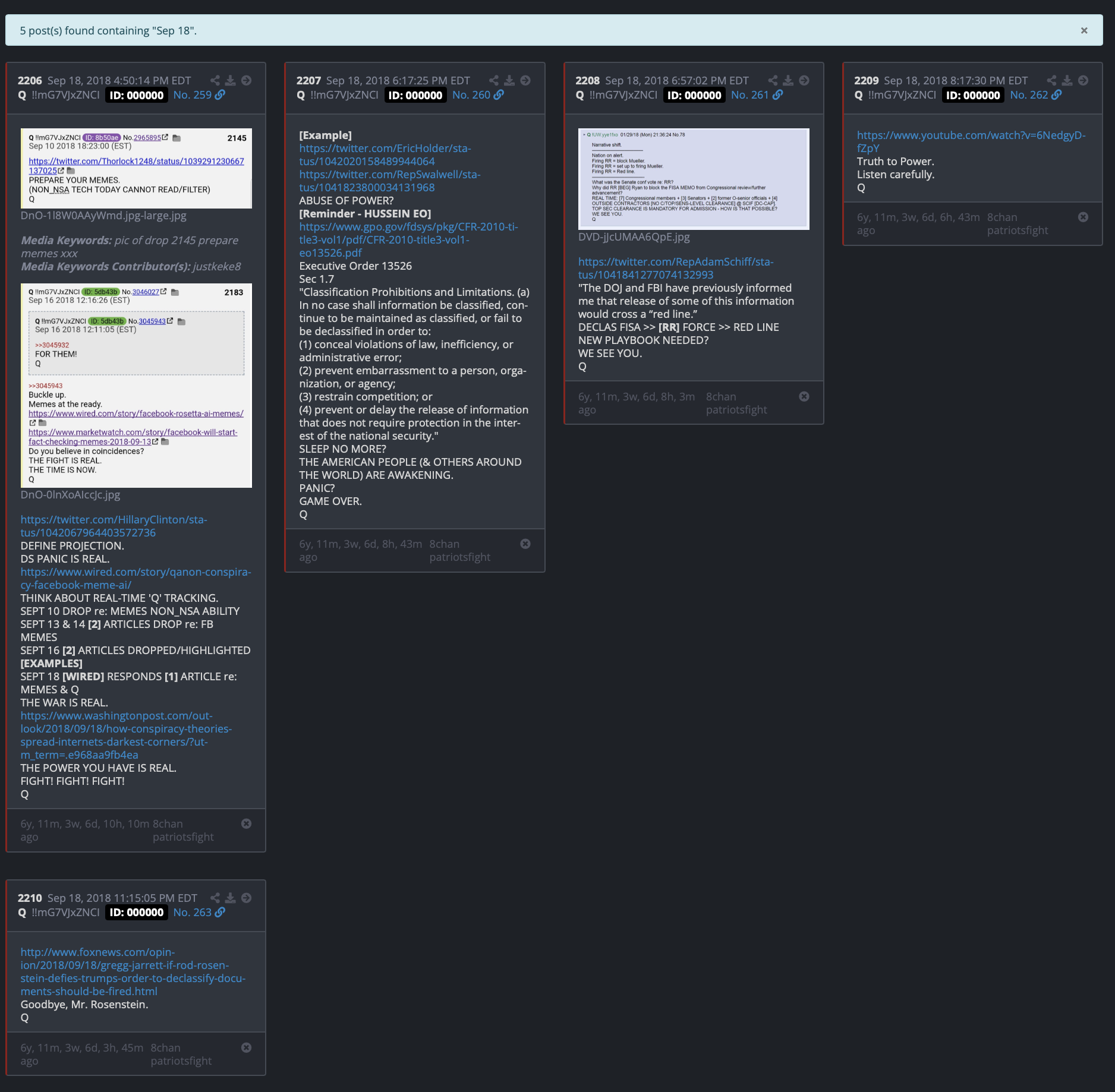
Task: Click the ID: 000000 badge on post 2207
Action: point(415,95)
